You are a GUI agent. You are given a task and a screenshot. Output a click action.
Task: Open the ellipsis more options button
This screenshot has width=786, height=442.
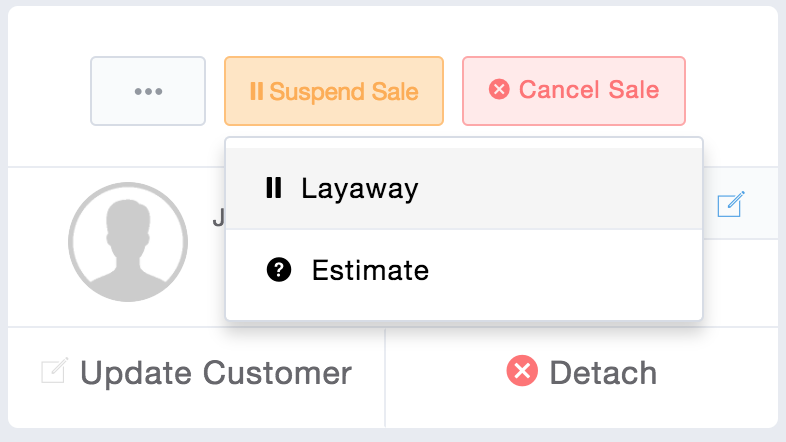pyautogui.click(x=148, y=91)
